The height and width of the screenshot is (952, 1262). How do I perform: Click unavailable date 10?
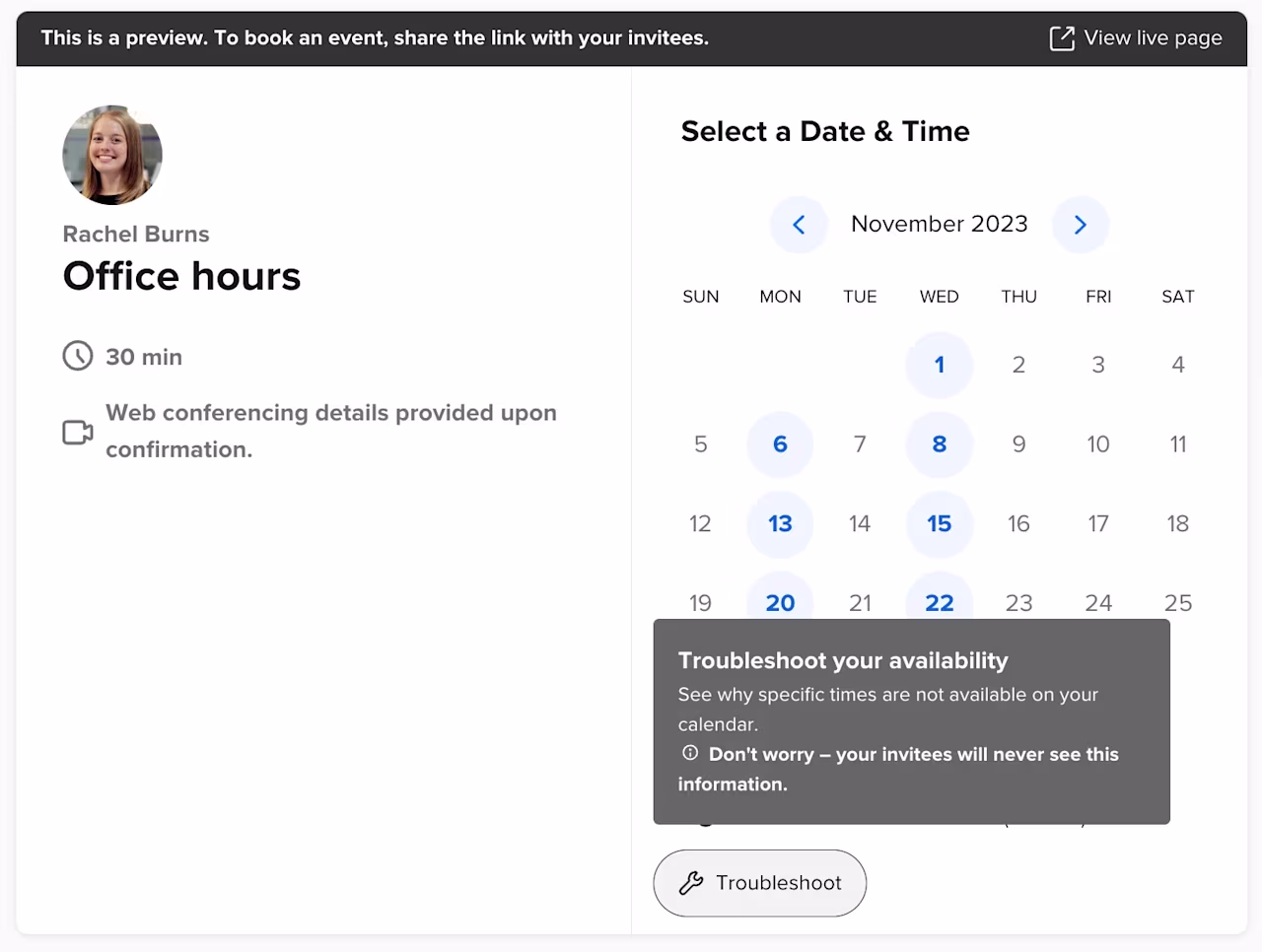tap(1098, 444)
